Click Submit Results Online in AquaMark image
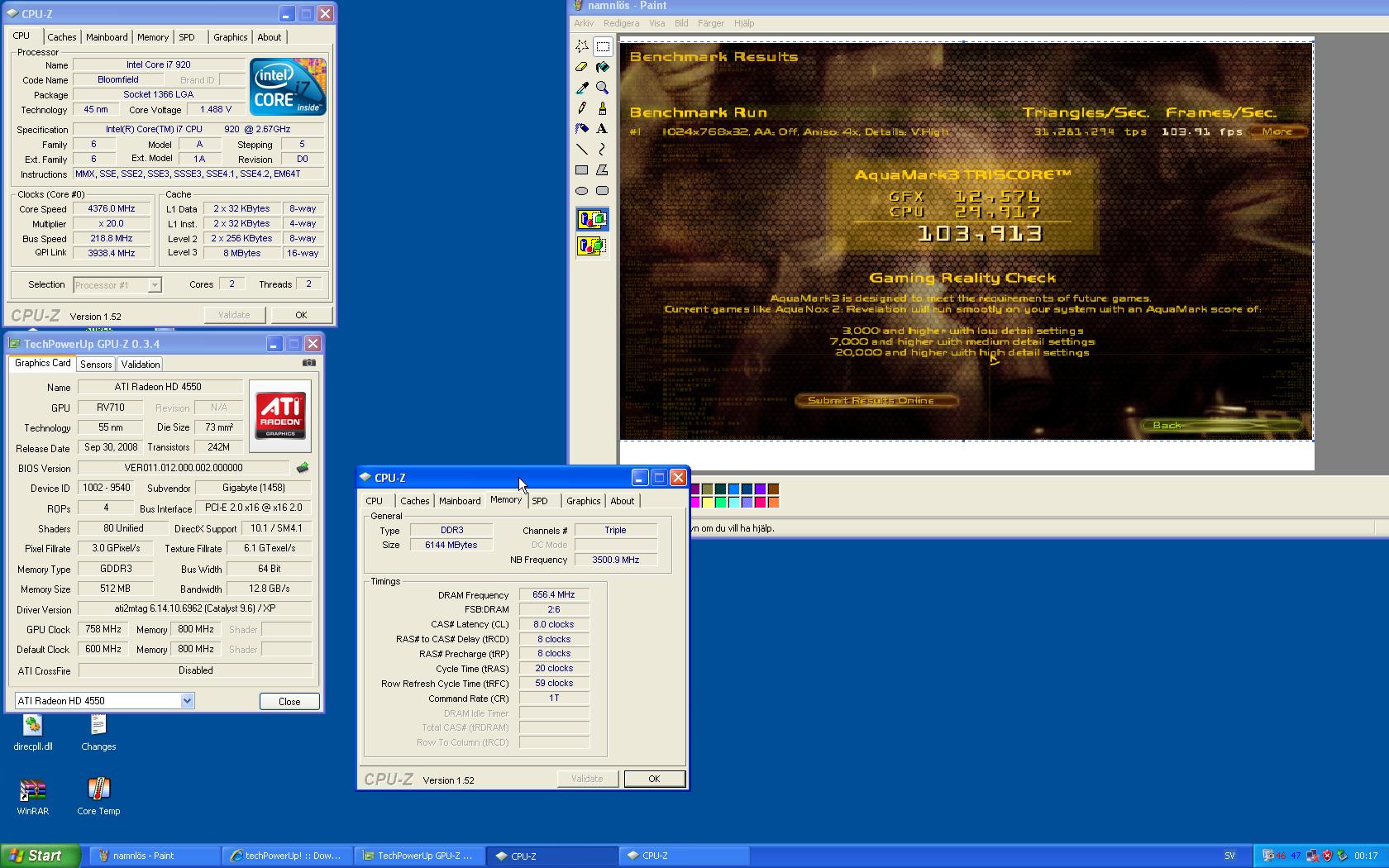 876,401
